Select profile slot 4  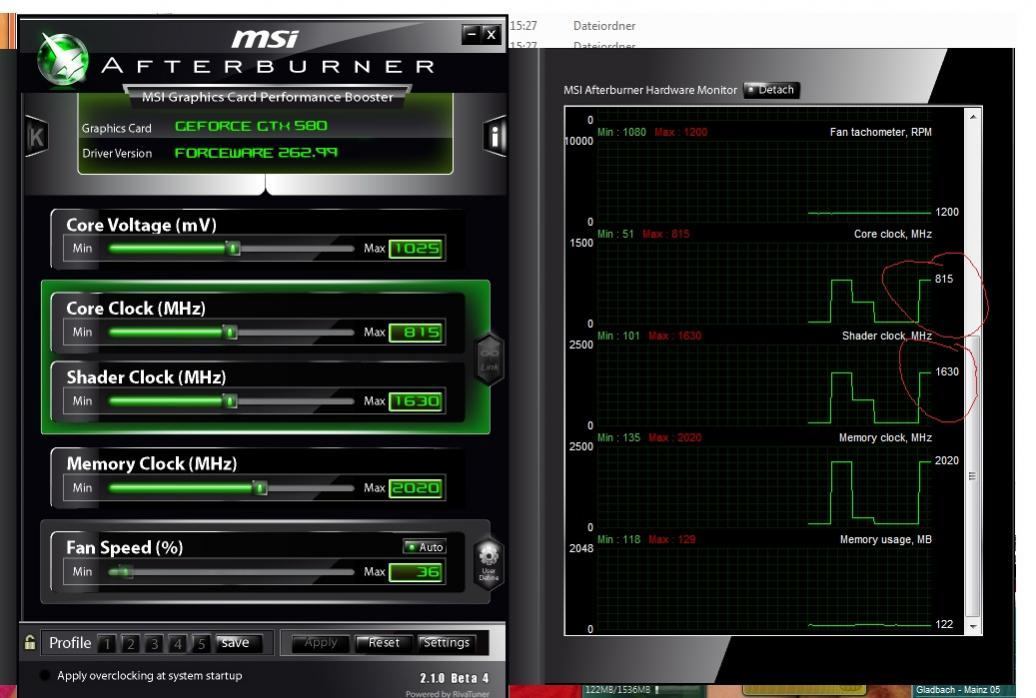click(x=178, y=643)
